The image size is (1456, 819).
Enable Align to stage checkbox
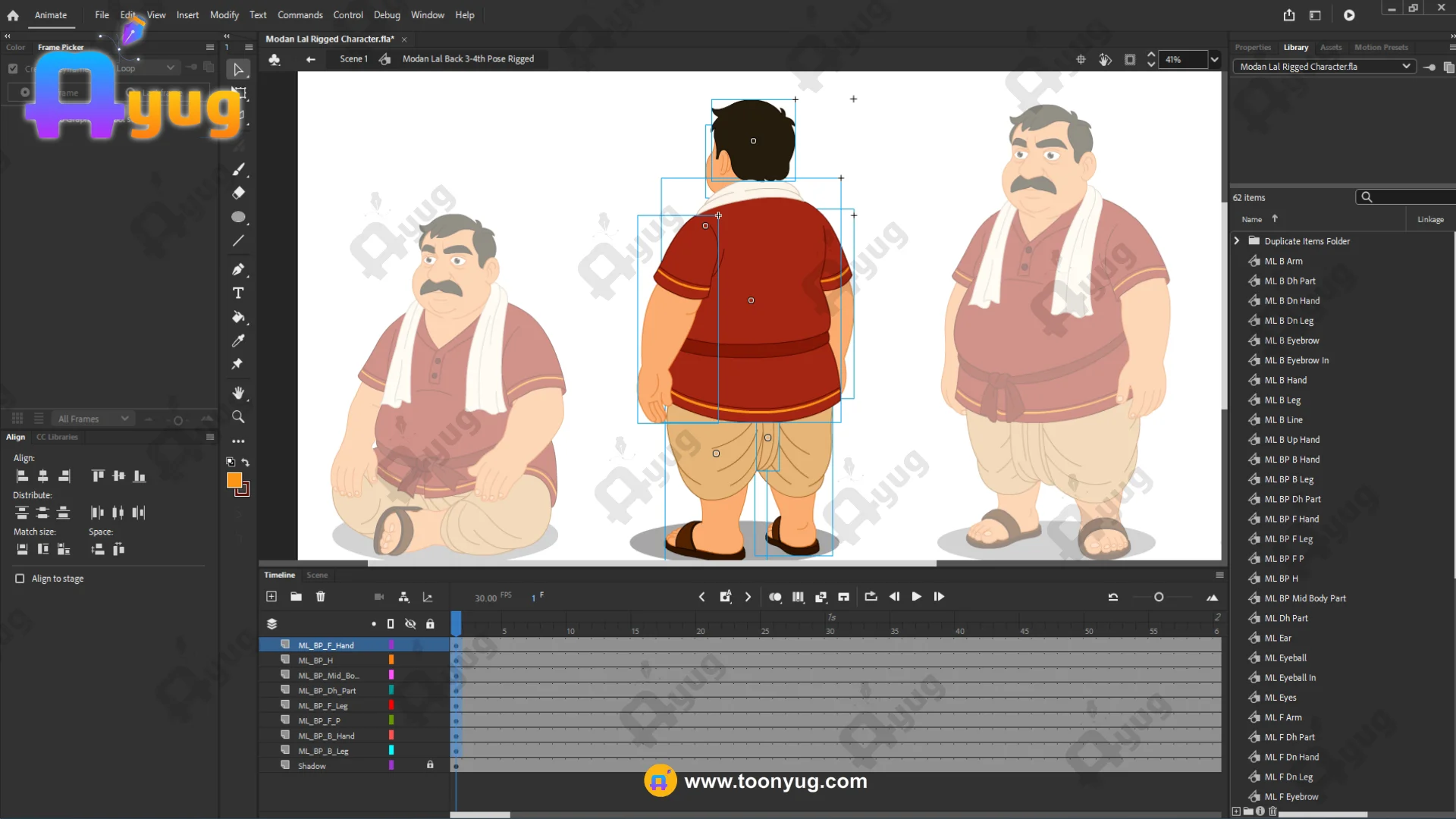20,579
